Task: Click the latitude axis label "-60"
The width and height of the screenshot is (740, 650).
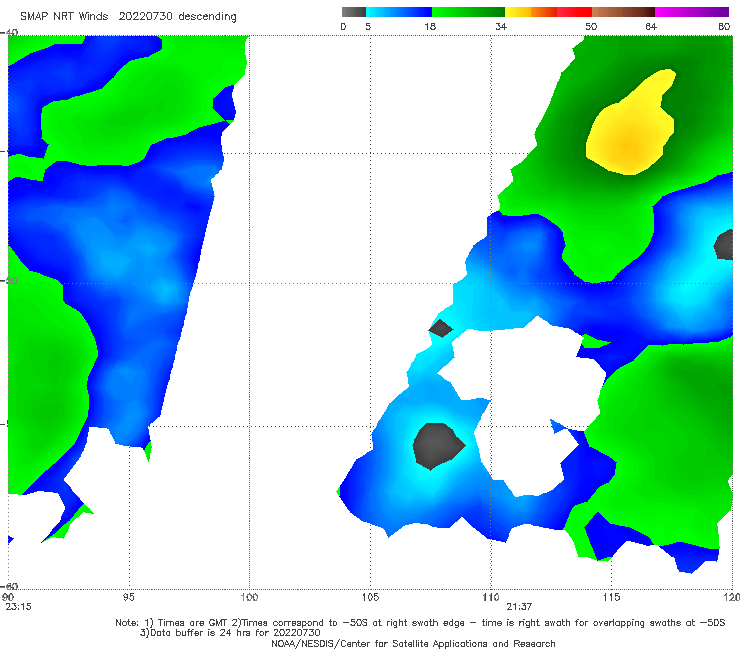Action: tap(9, 586)
